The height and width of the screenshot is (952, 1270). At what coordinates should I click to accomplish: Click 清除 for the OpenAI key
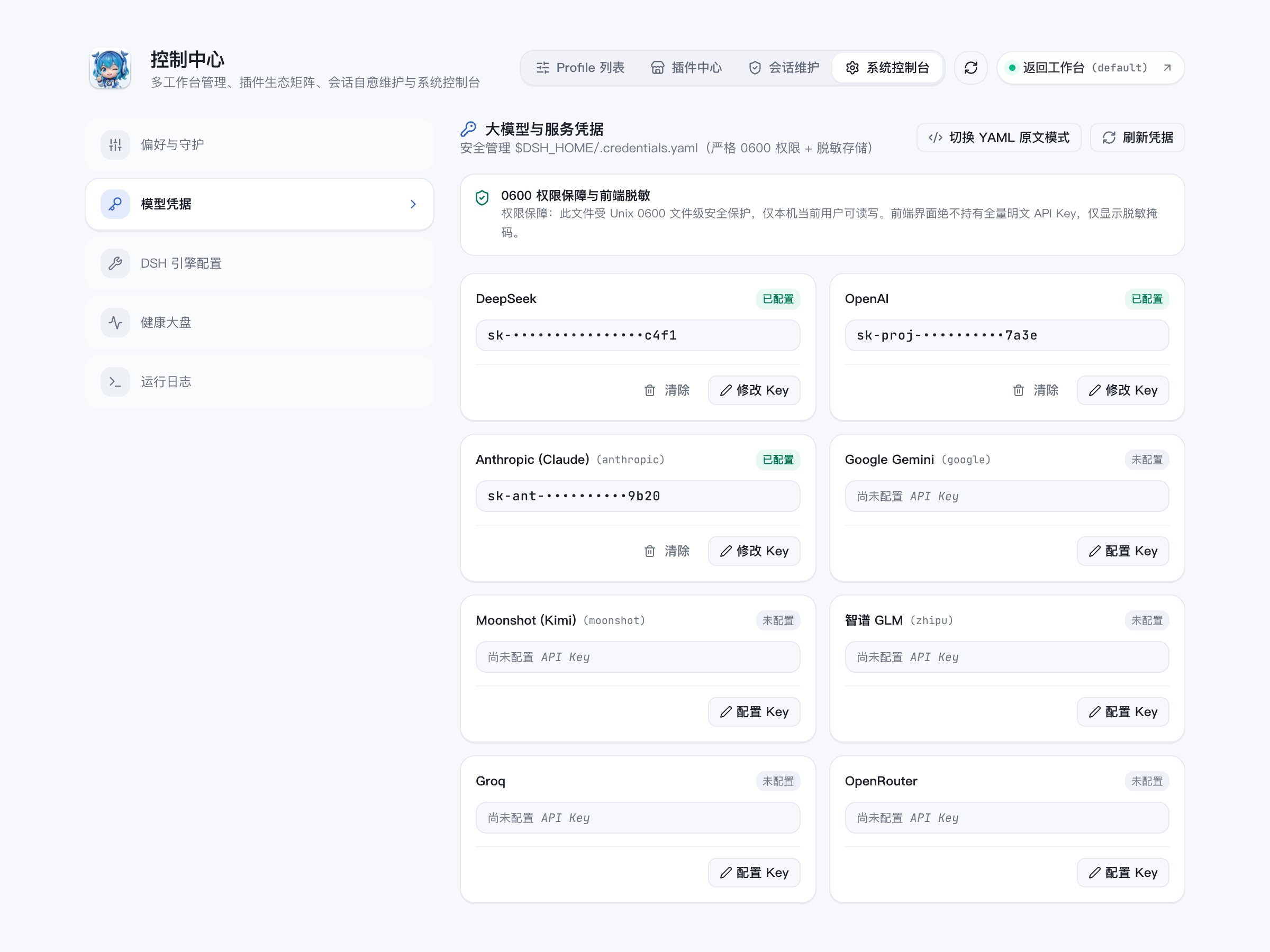(1036, 391)
